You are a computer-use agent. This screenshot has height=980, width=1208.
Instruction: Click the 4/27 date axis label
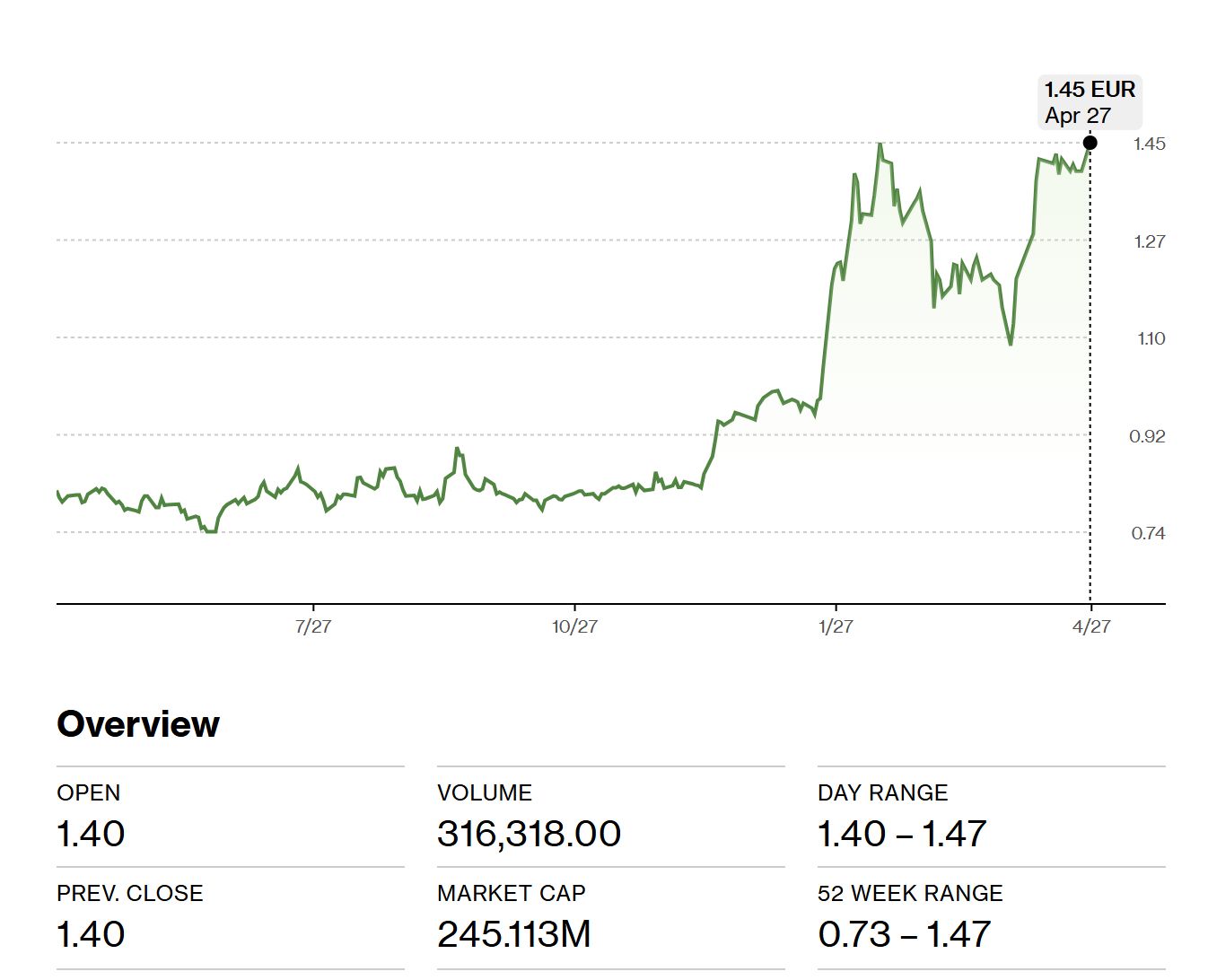tap(1090, 626)
